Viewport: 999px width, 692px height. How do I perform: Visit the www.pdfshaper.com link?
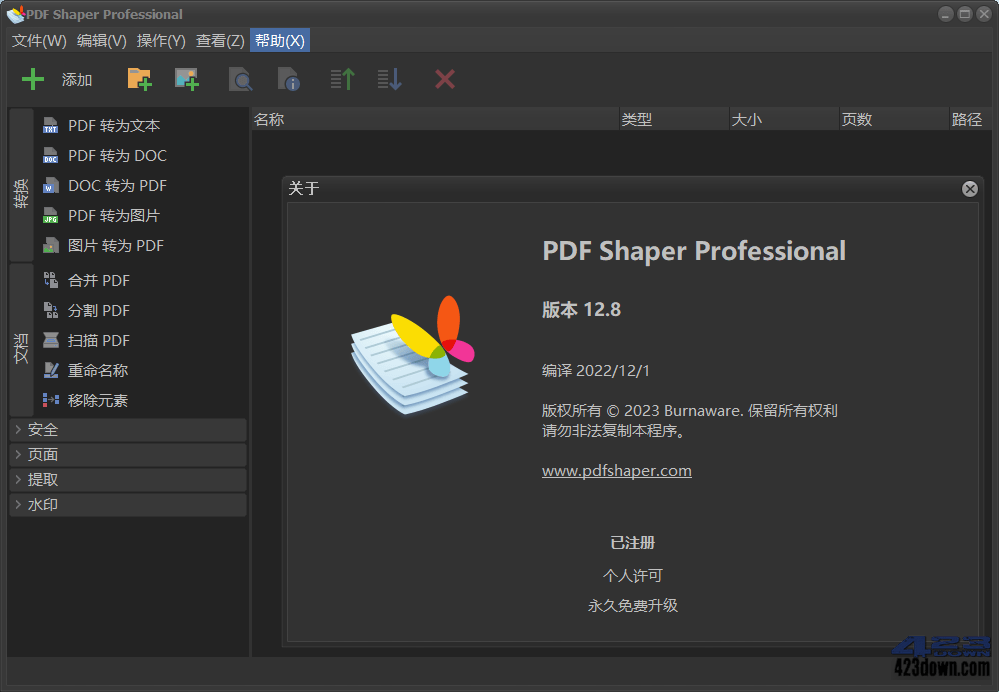tap(616, 470)
